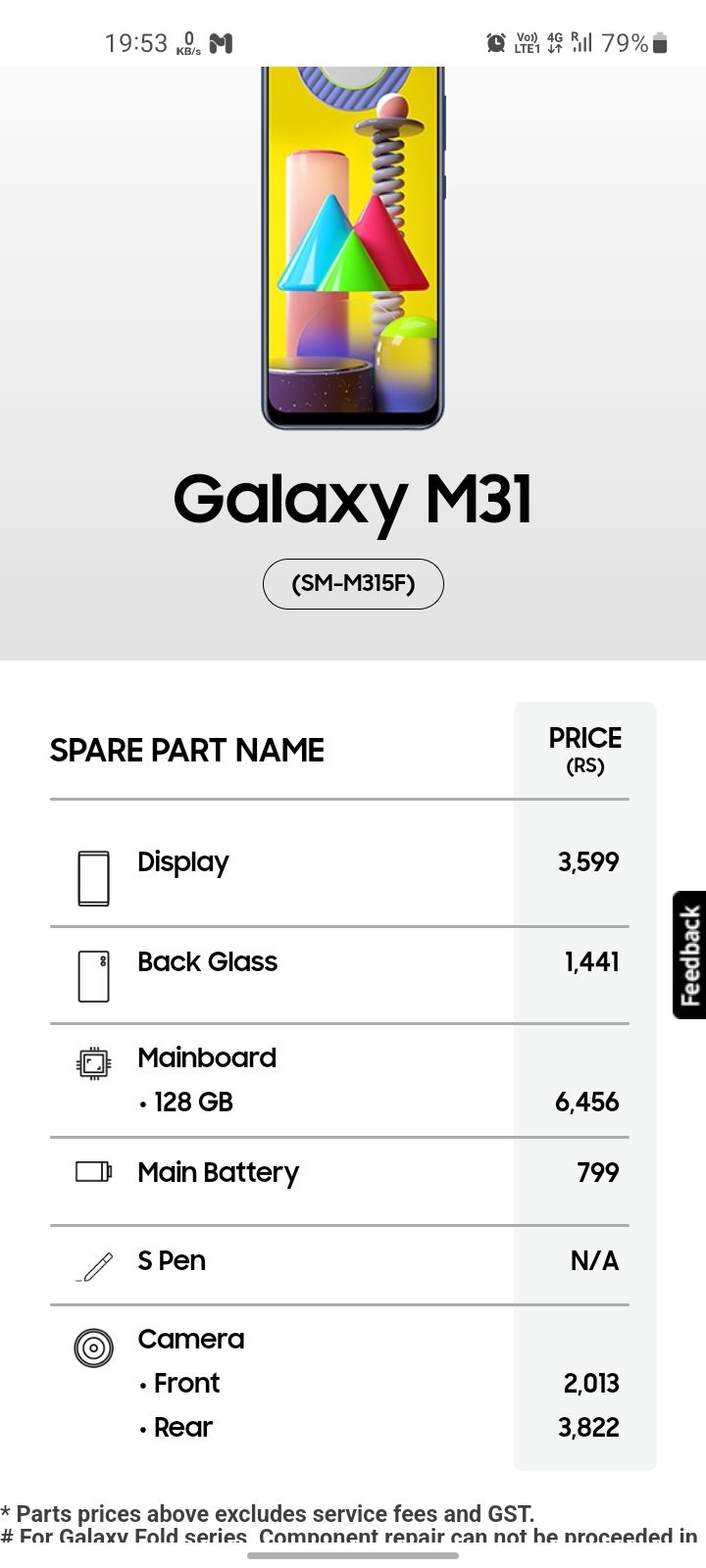The width and height of the screenshot is (706, 1568).
Task: Click the SPARE PART NAME column header
Action: [186, 751]
